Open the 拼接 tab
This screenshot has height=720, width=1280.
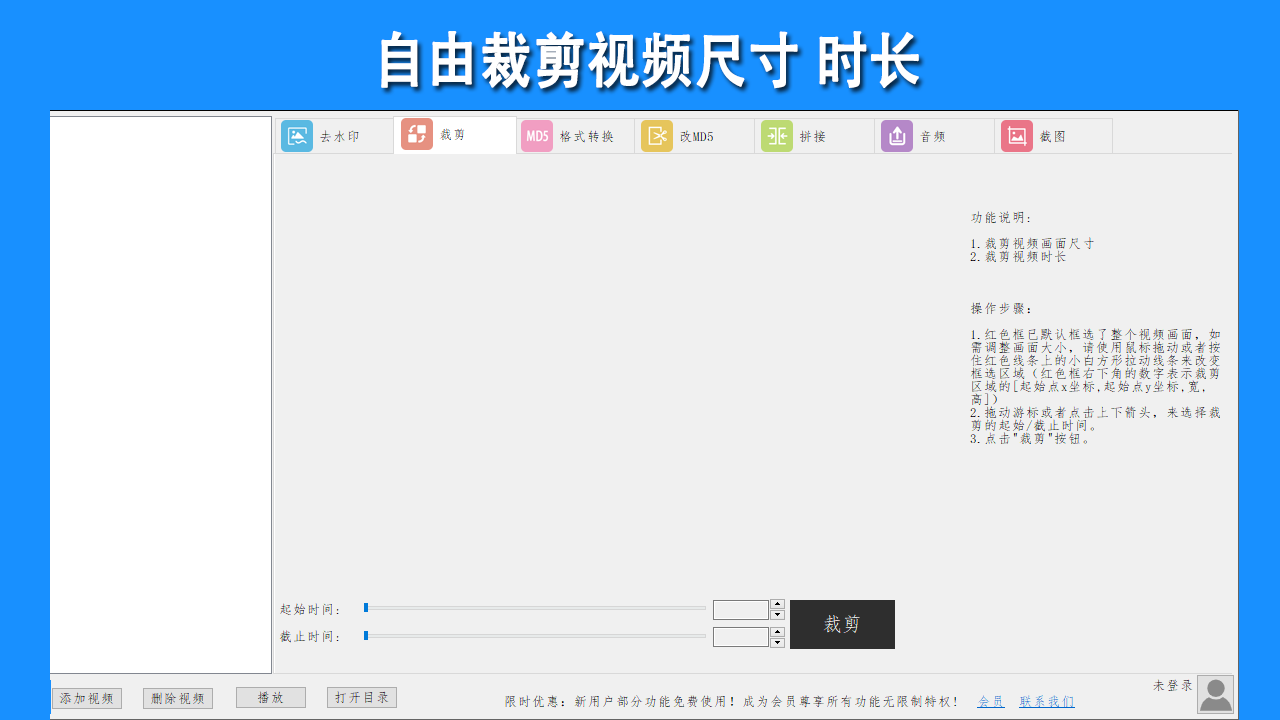point(815,135)
